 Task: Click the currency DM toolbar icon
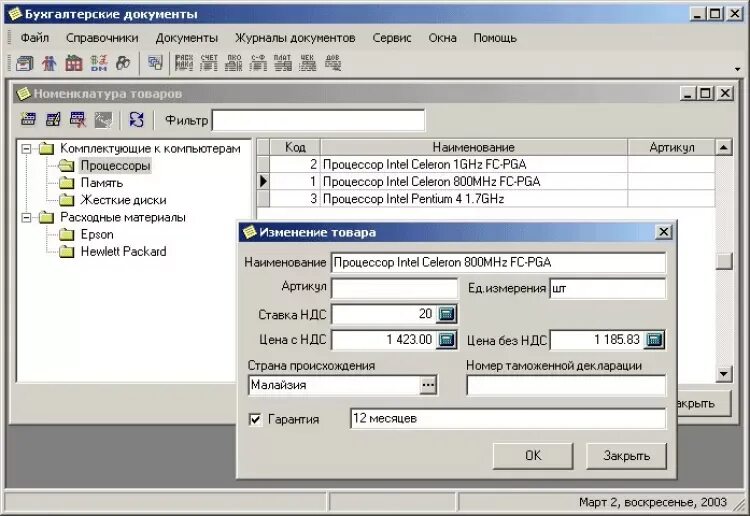99,63
